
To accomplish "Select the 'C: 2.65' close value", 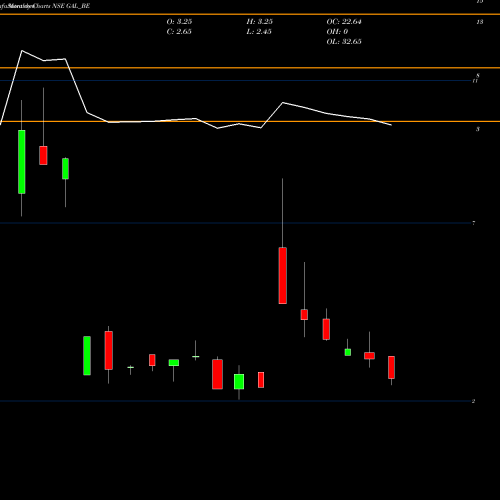I will click(x=179, y=32).
